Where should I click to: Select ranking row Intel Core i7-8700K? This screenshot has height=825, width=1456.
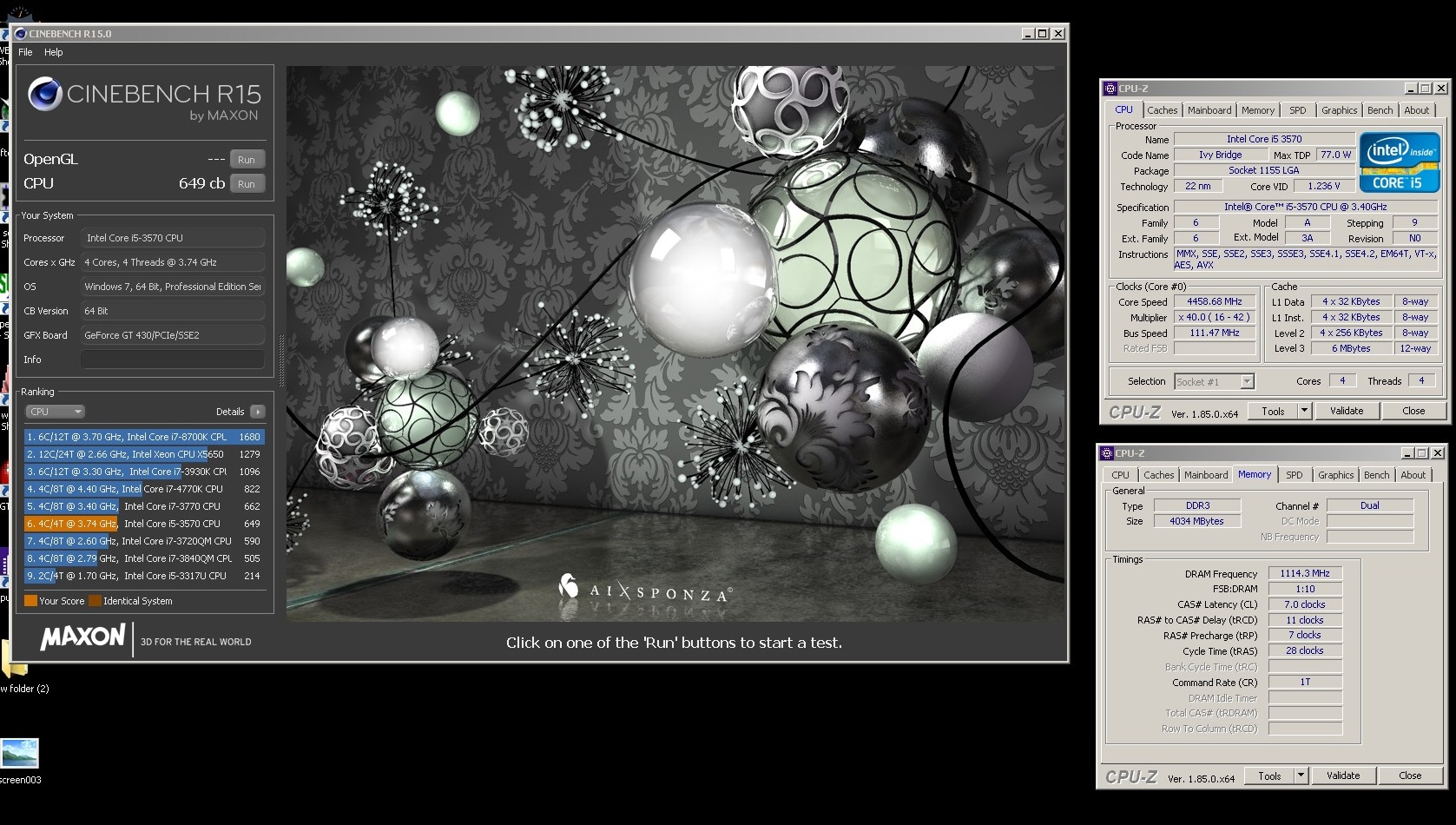point(144,437)
